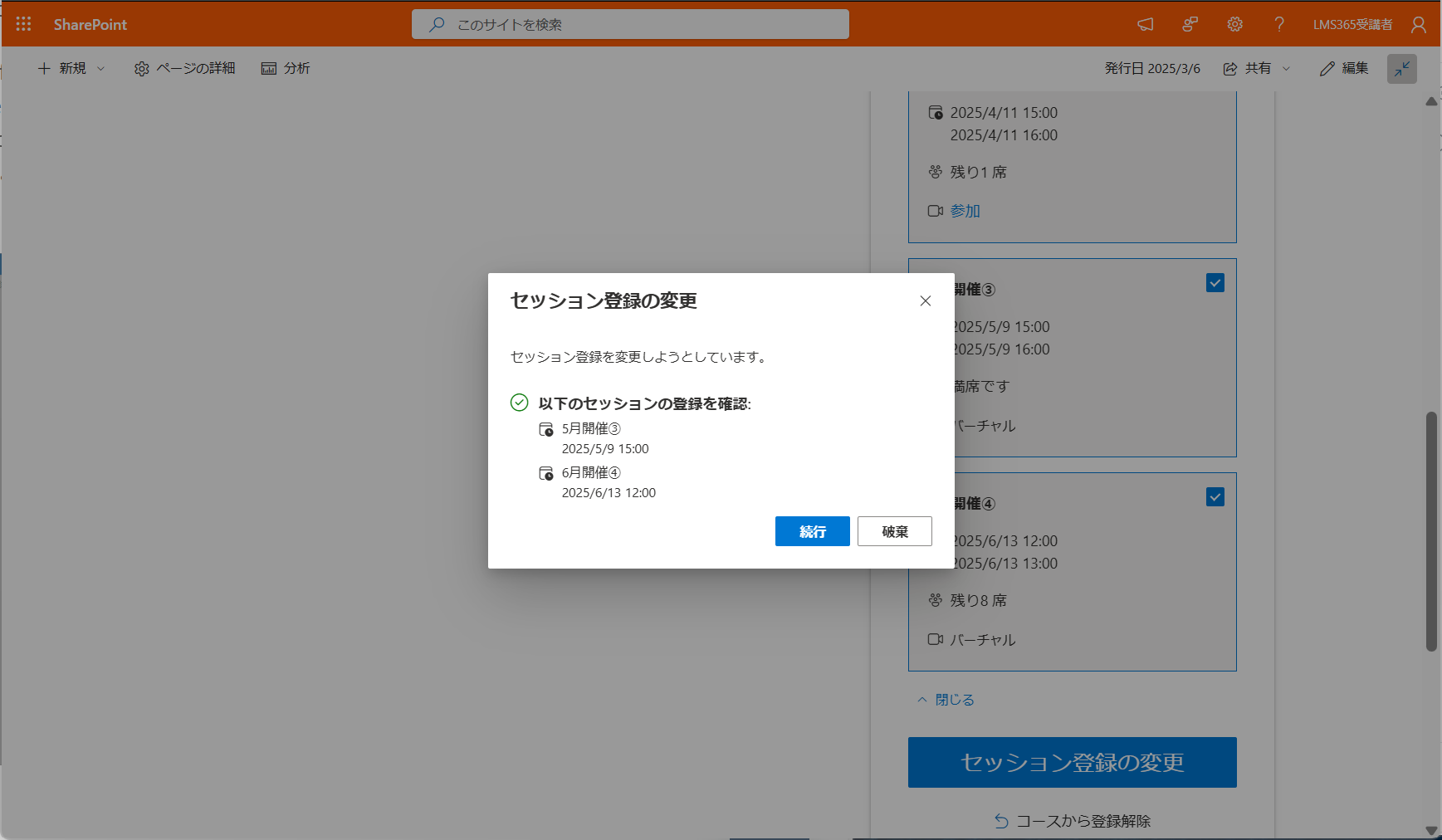The image size is (1442, 840).
Task: Click the vertical scrollbar thumb
Action: coord(1431,531)
